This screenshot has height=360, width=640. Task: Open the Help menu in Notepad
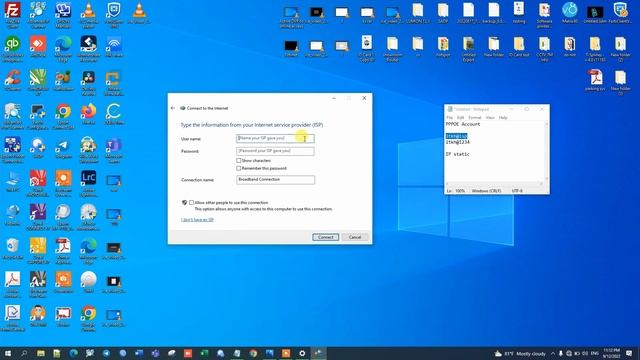coord(503,118)
